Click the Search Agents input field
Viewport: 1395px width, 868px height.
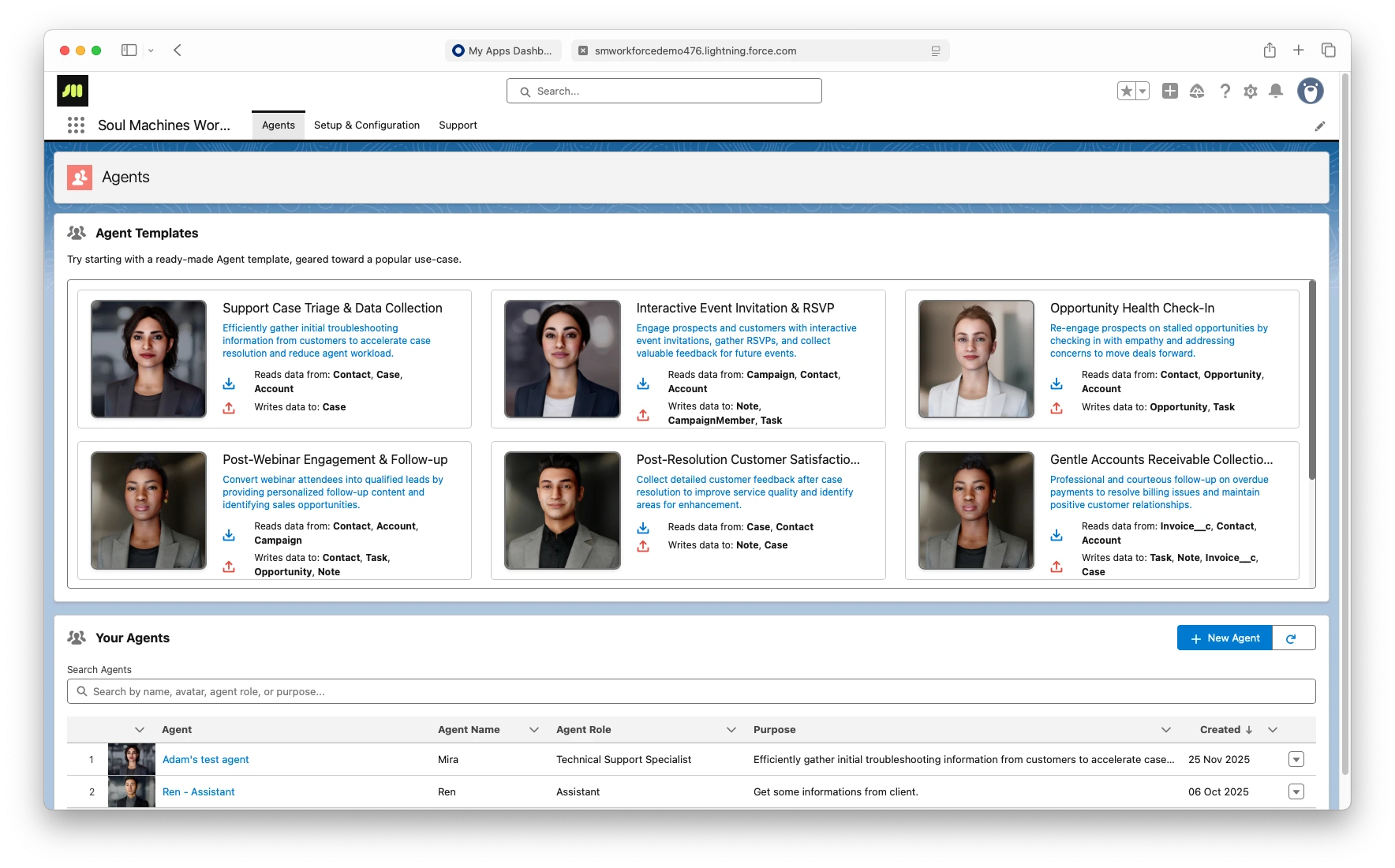(691, 691)
